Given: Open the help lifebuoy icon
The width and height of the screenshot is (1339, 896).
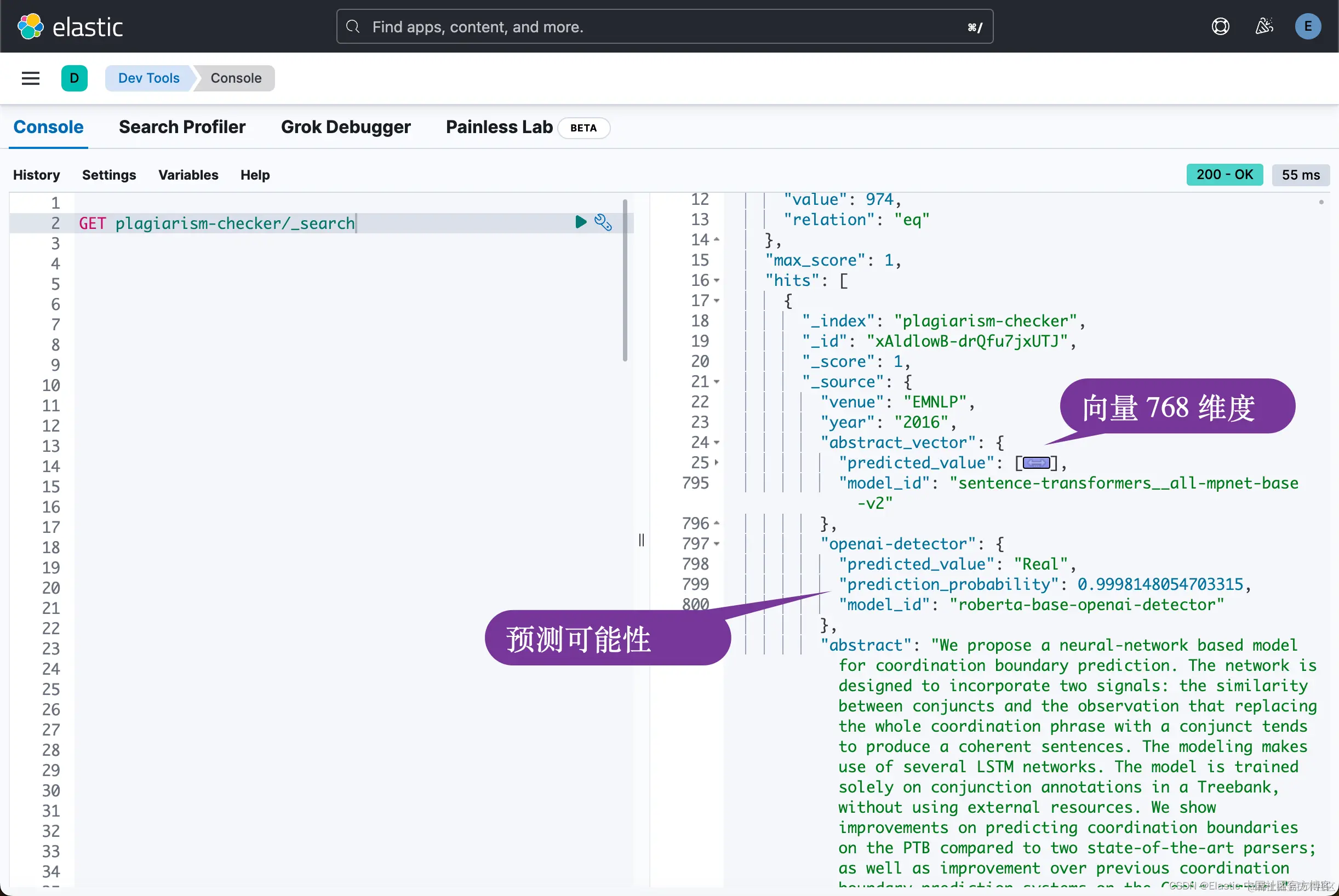Looking at the screenshot, I should [1220, 26].
